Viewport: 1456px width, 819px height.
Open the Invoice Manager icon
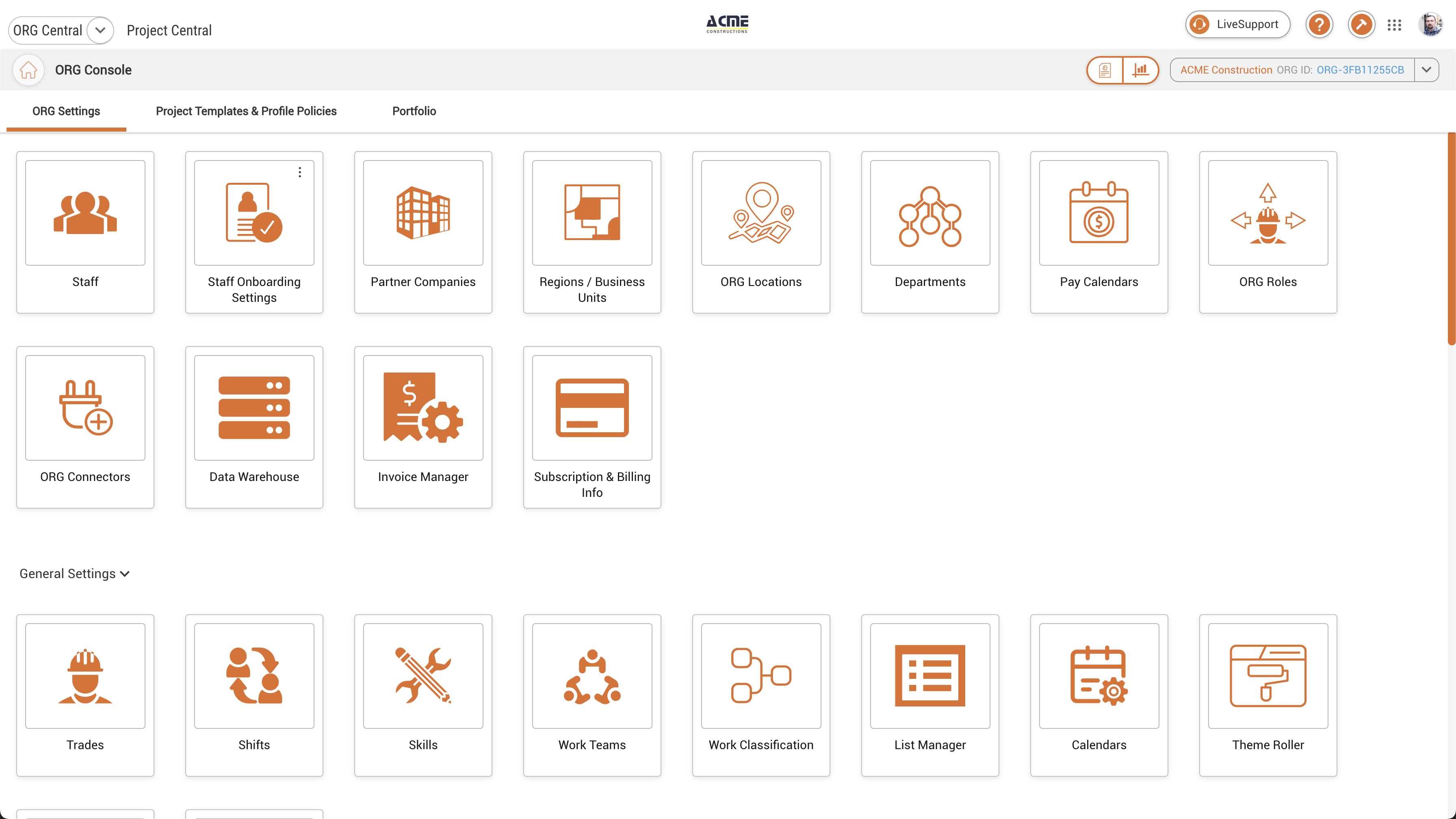tap(423, 407)
